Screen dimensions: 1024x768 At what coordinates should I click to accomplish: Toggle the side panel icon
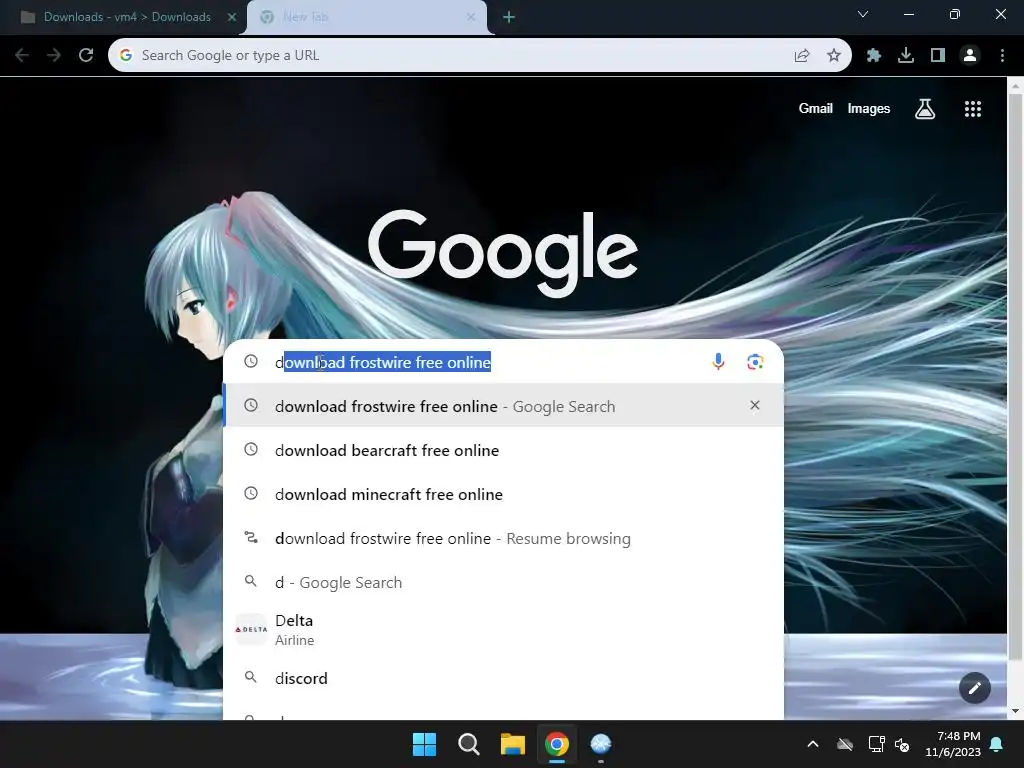938,56
